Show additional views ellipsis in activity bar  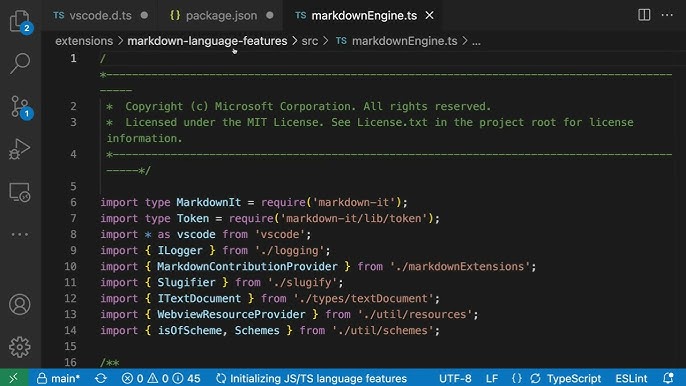coord(20,235)
